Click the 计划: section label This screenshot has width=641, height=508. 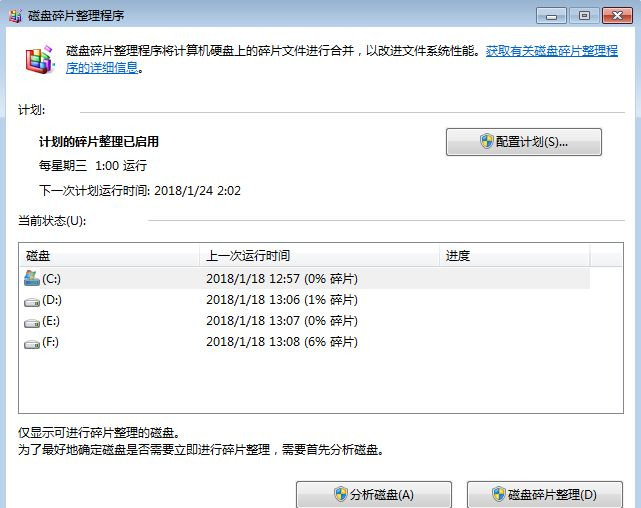tap(31, 110)
